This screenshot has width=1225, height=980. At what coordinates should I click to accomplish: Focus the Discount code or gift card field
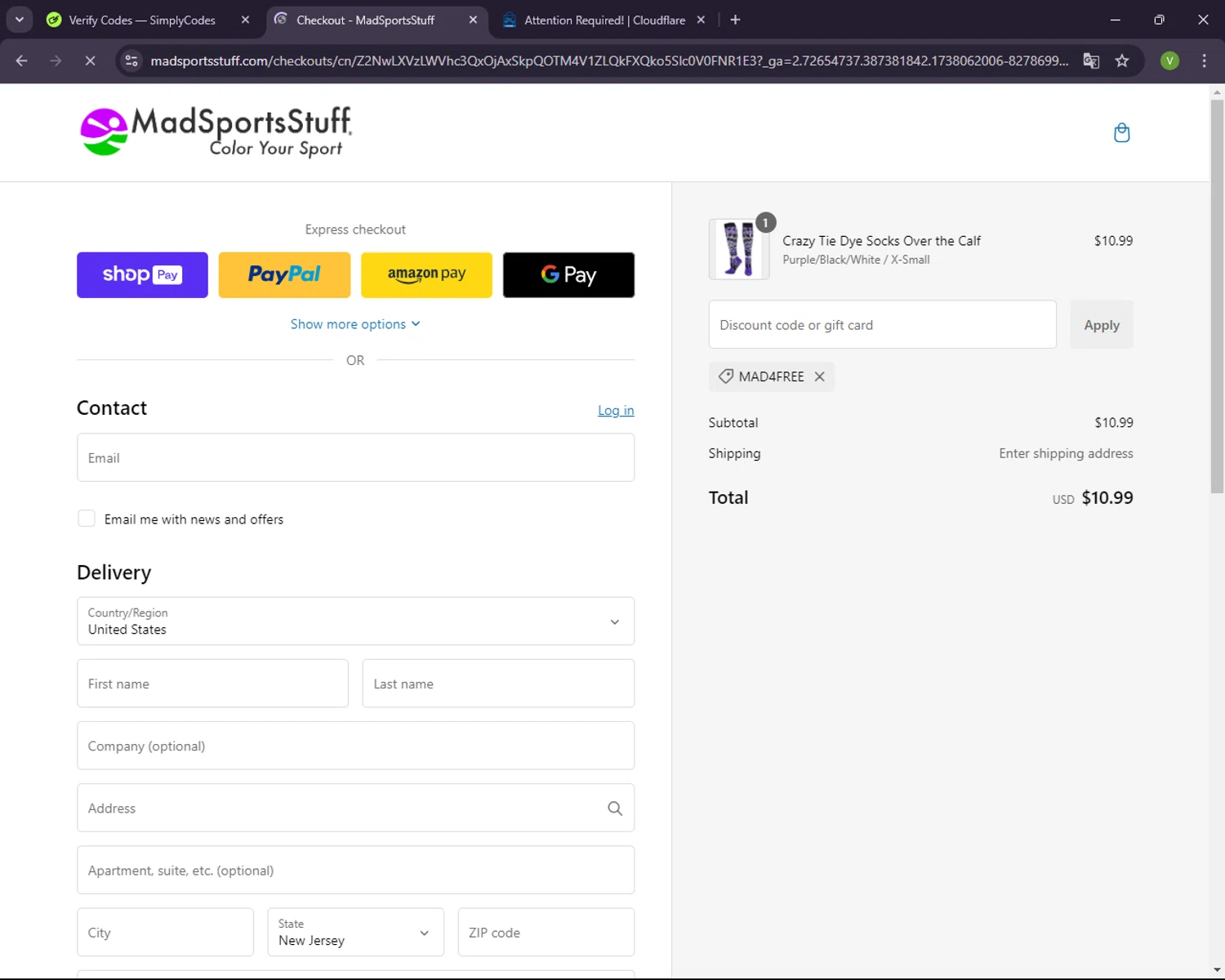pyautogui.click(x=883, y=325)
